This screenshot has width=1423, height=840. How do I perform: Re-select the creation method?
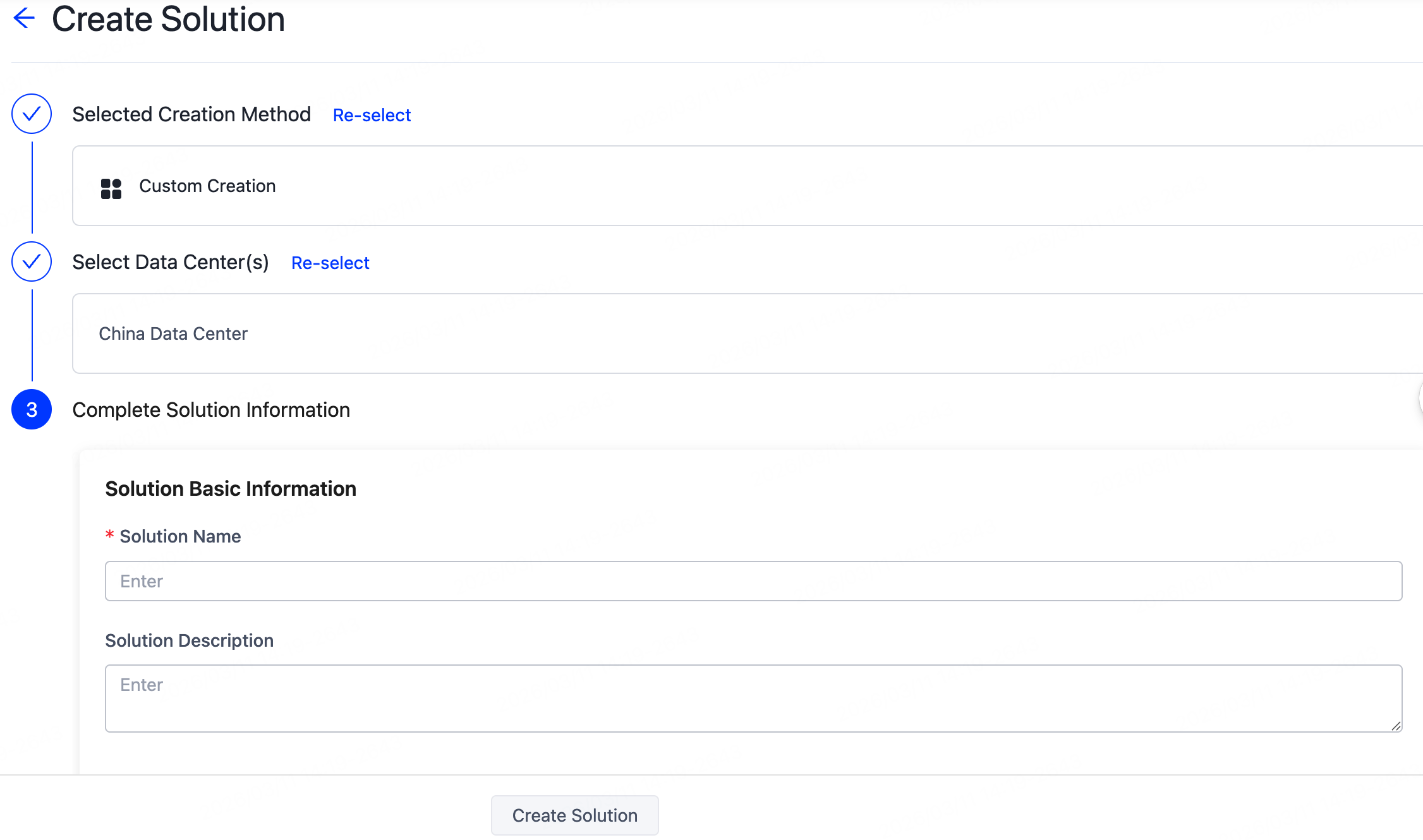pyautogui.click(x=372, y=115)
